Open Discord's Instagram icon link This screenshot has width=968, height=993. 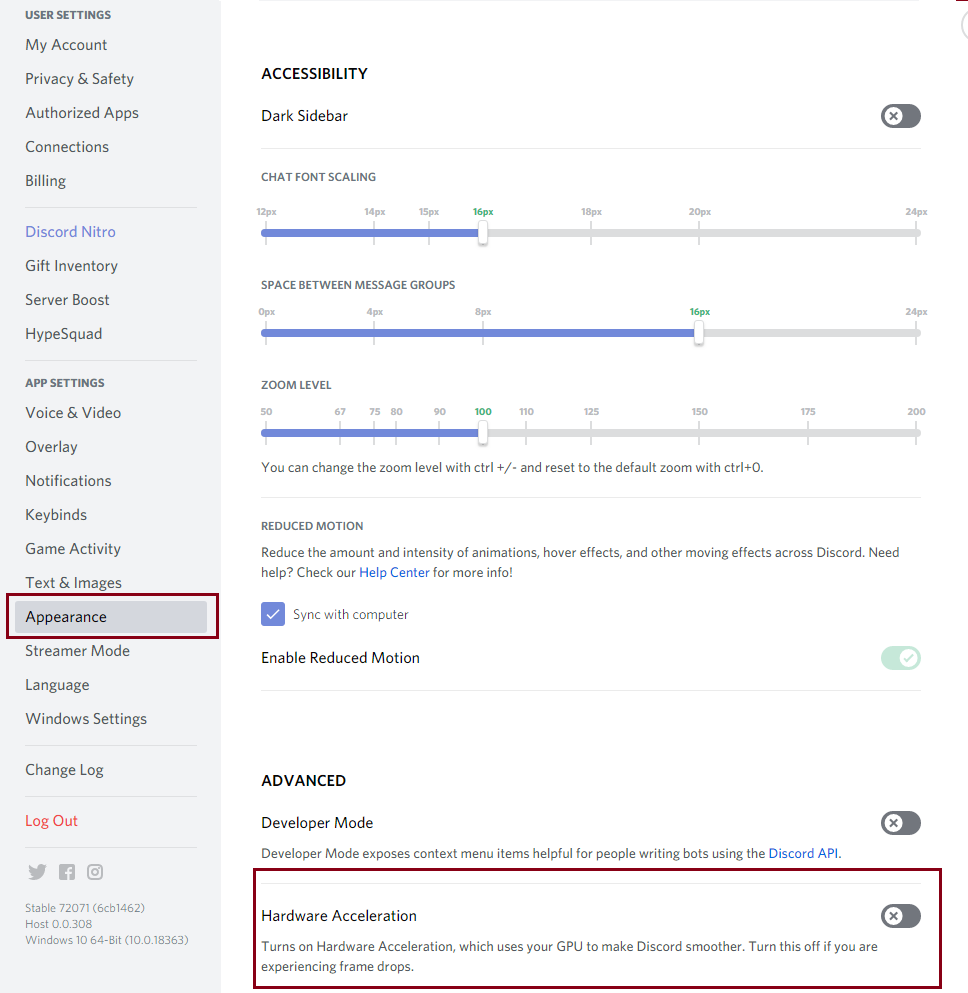click(95, 872)
